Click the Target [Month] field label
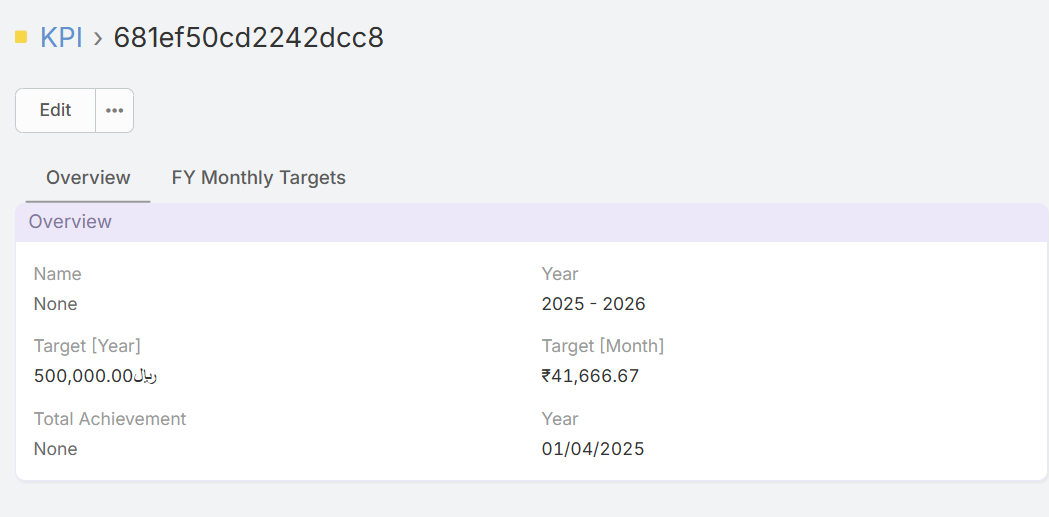 603,346
